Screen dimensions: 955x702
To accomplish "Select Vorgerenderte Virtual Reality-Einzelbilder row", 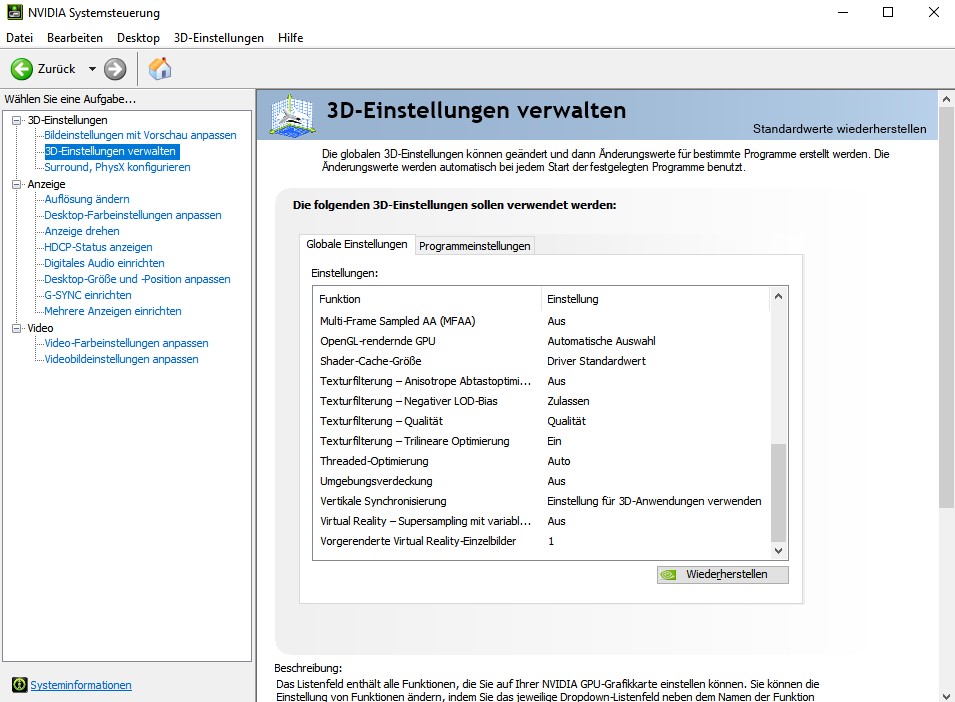I will [541, 541].
